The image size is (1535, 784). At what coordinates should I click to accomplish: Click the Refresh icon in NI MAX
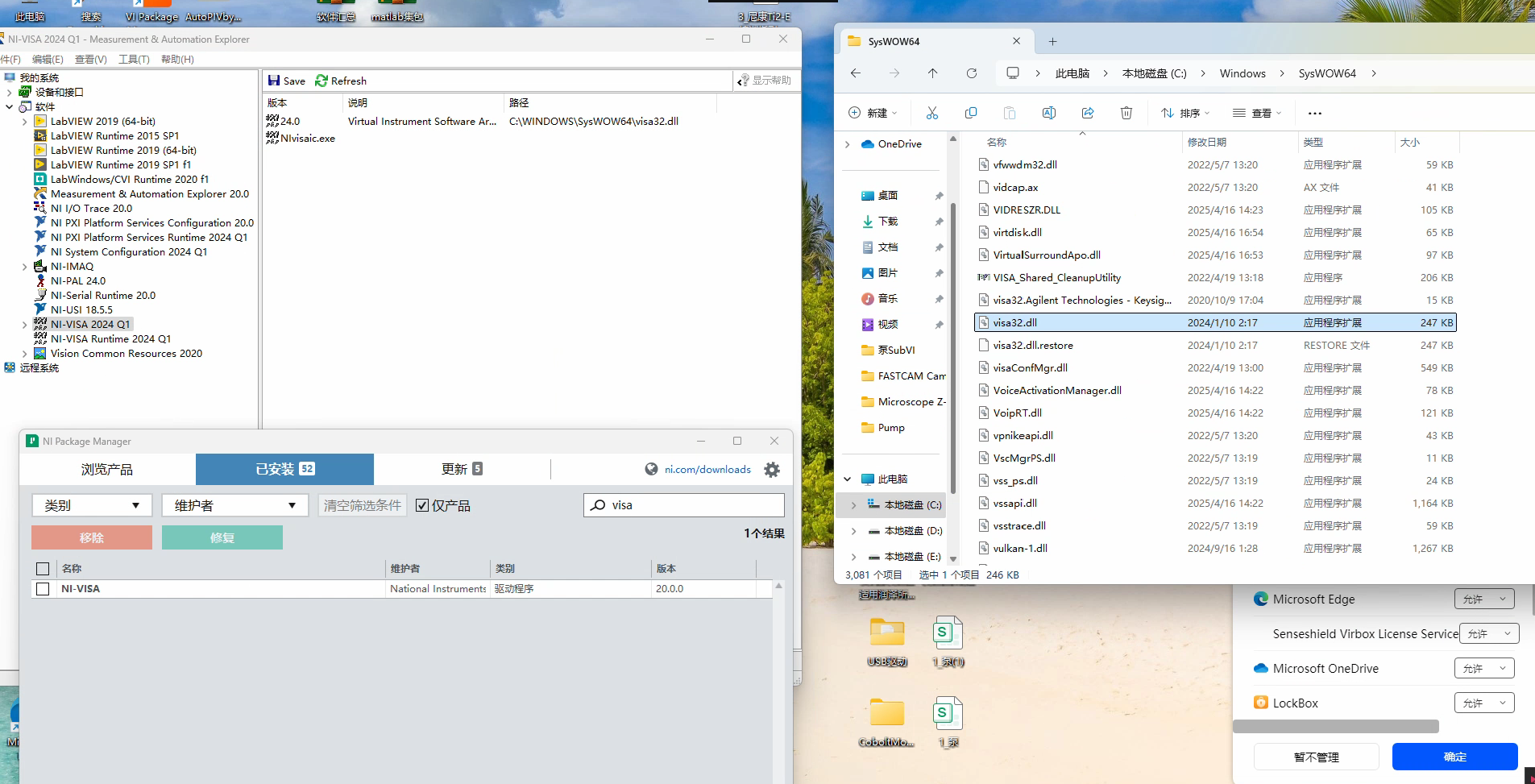point(322,81)
